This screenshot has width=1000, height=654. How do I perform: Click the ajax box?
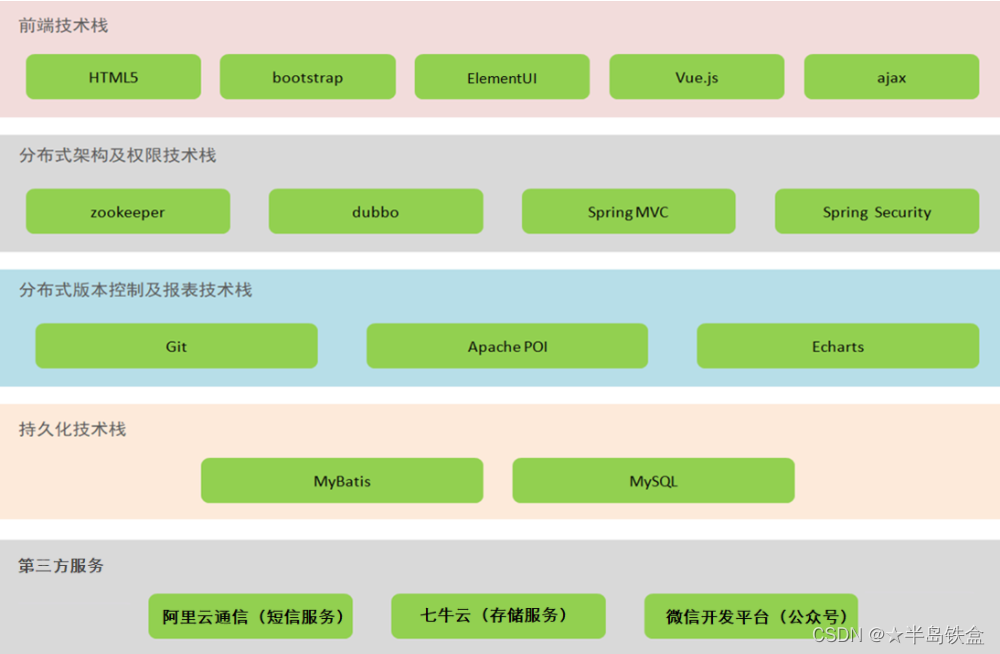pos(892,77)
